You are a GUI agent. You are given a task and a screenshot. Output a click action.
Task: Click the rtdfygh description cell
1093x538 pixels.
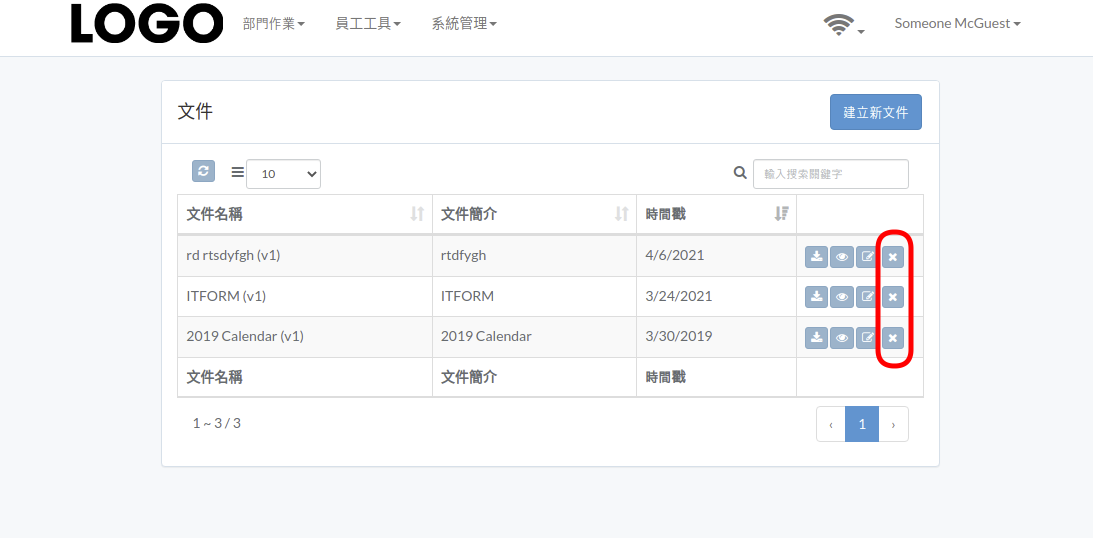point(535,256)
